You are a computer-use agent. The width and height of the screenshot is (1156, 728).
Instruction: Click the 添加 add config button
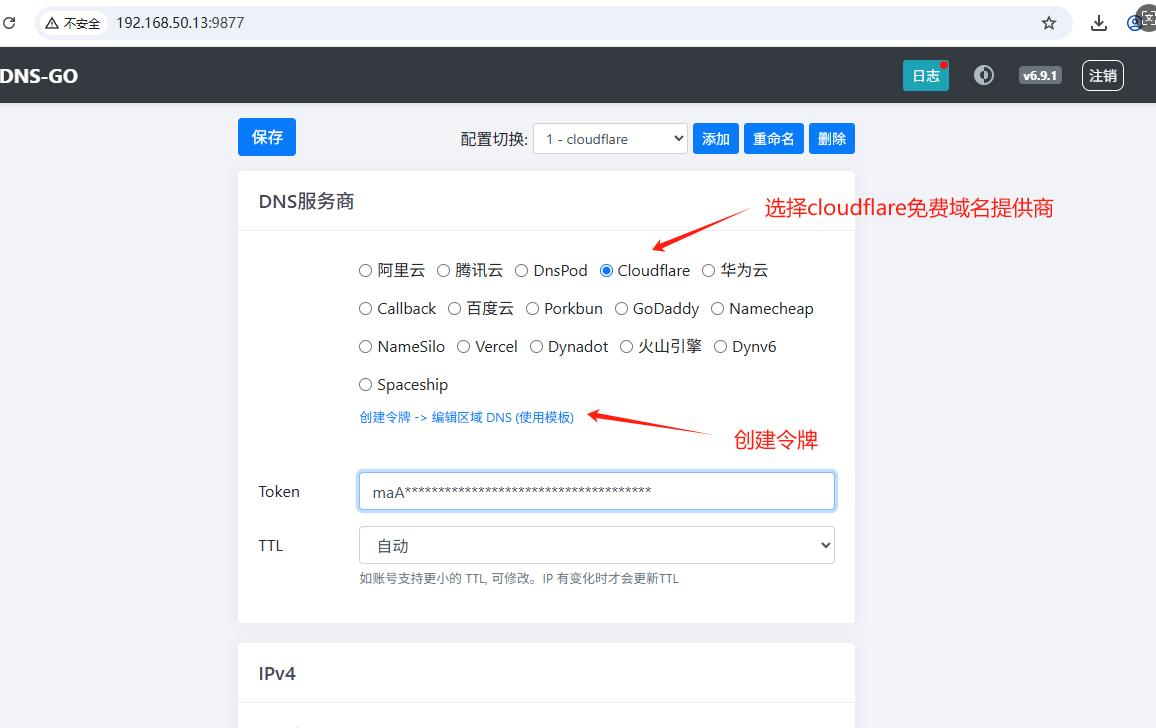pos(715,139)
